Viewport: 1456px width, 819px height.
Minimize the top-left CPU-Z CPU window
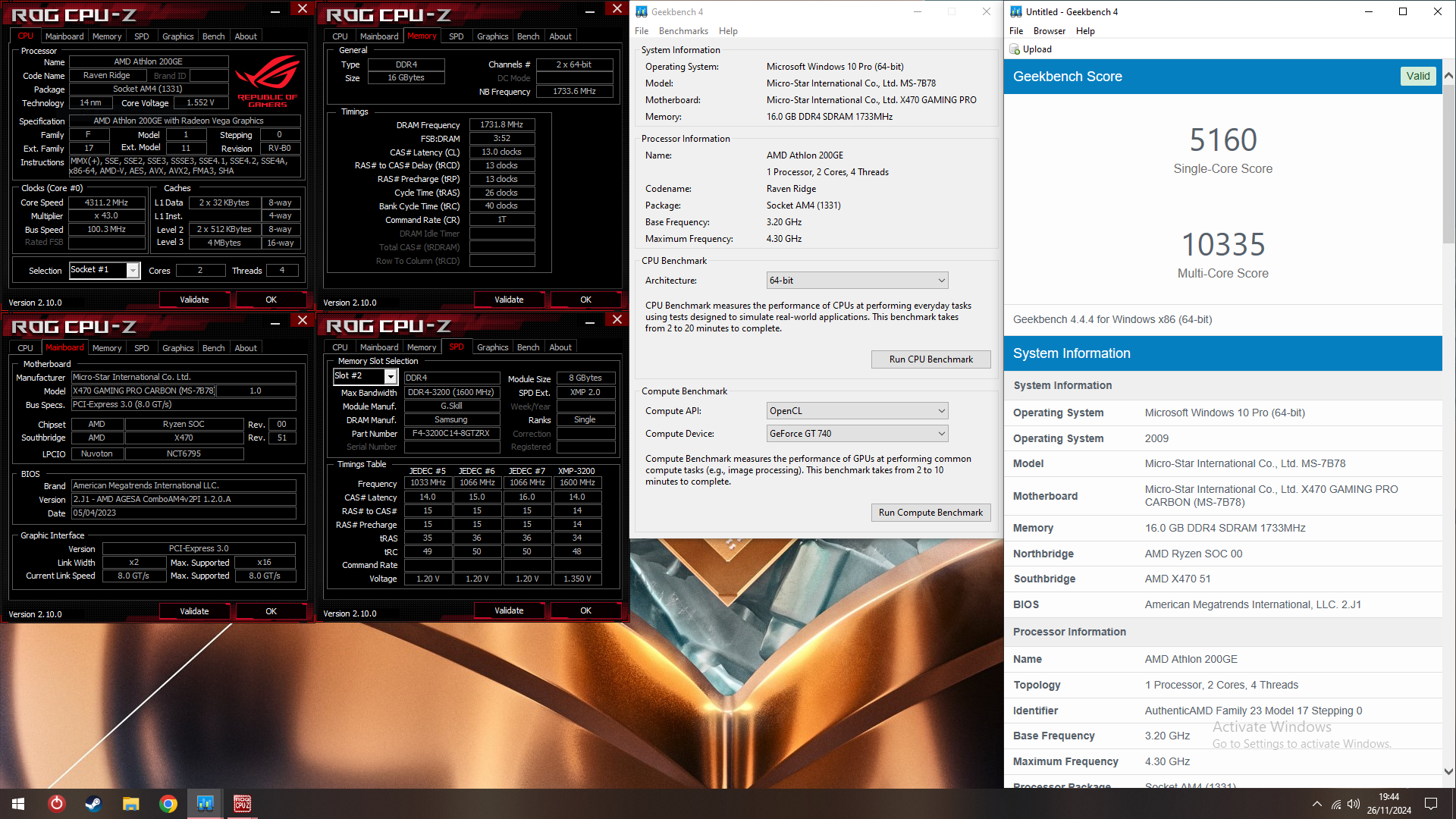pos(275,11)
